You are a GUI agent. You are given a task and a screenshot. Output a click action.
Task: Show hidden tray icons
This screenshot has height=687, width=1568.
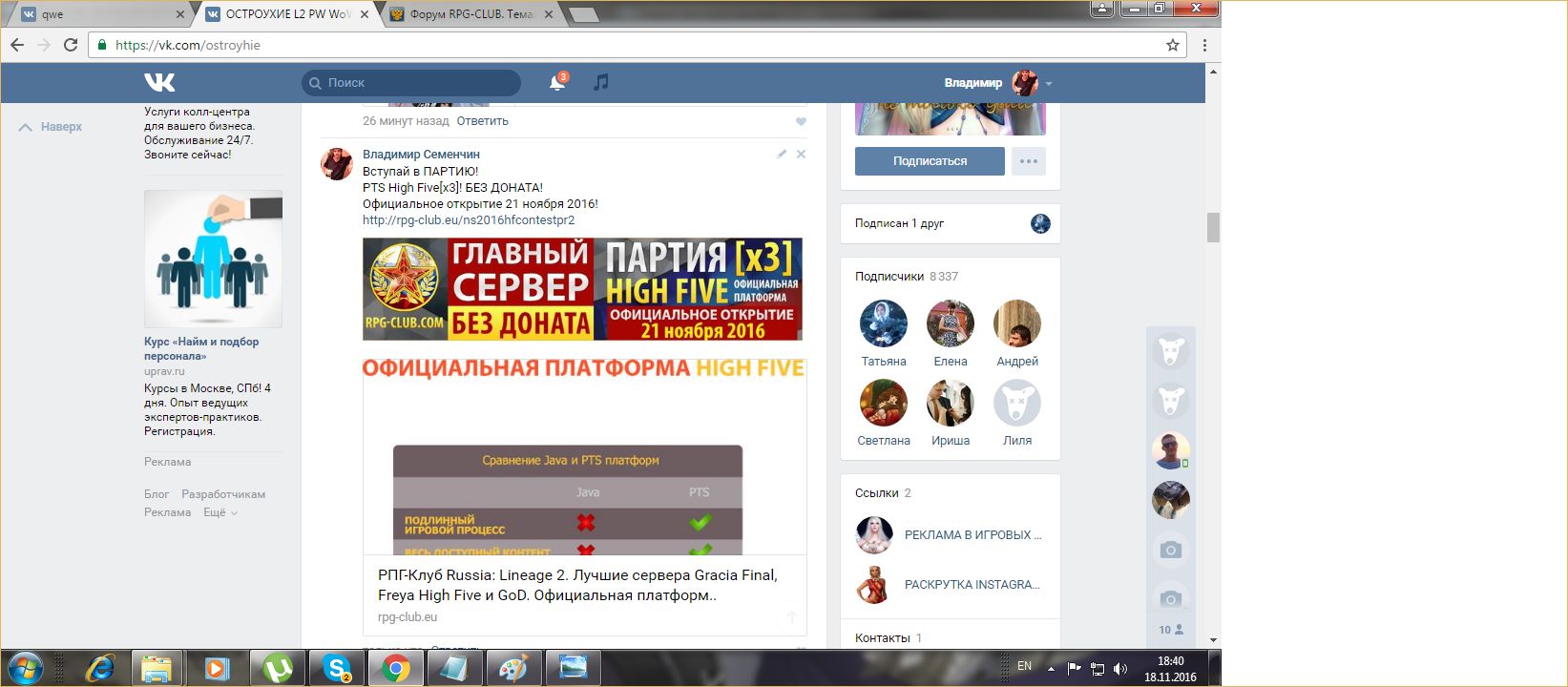[x=1052, y=667]
